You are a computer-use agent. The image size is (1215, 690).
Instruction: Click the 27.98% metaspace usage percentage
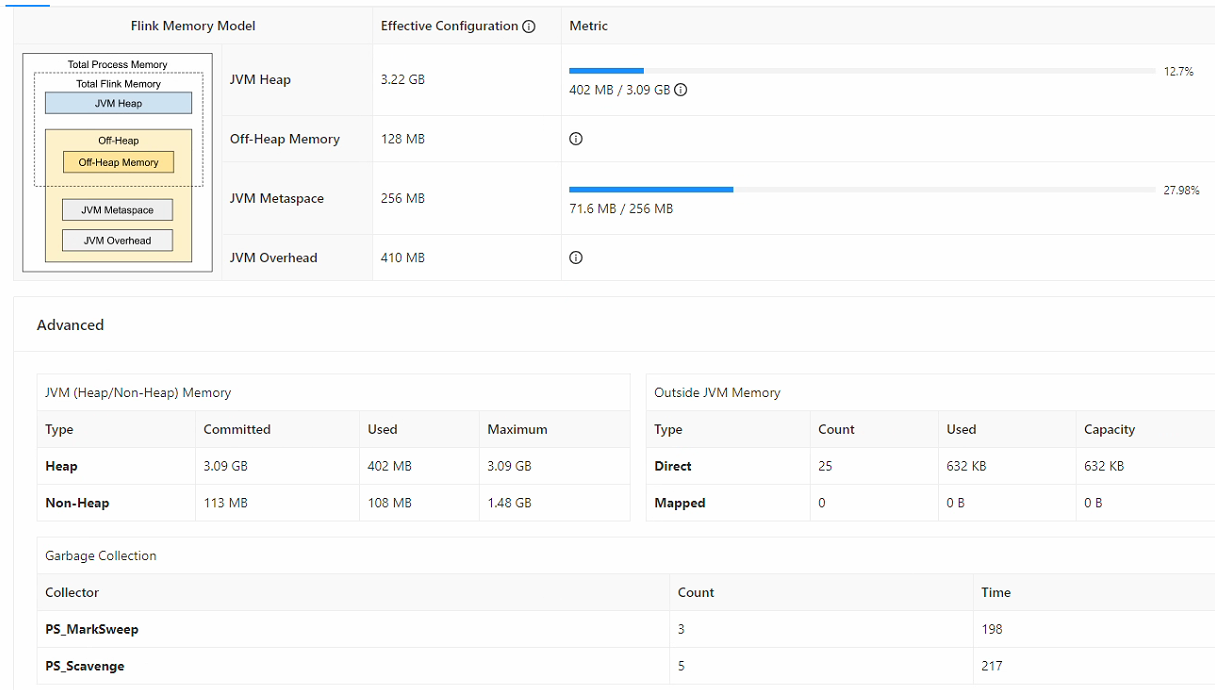(x=1181, y=190)
